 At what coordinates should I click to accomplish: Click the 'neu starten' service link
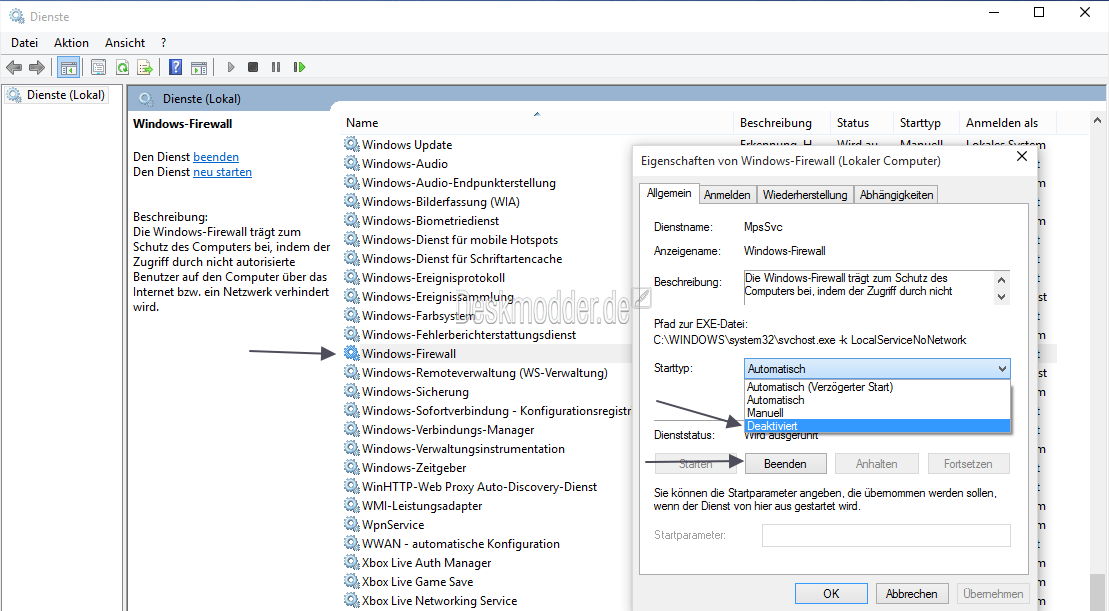[x=222, y=172]
